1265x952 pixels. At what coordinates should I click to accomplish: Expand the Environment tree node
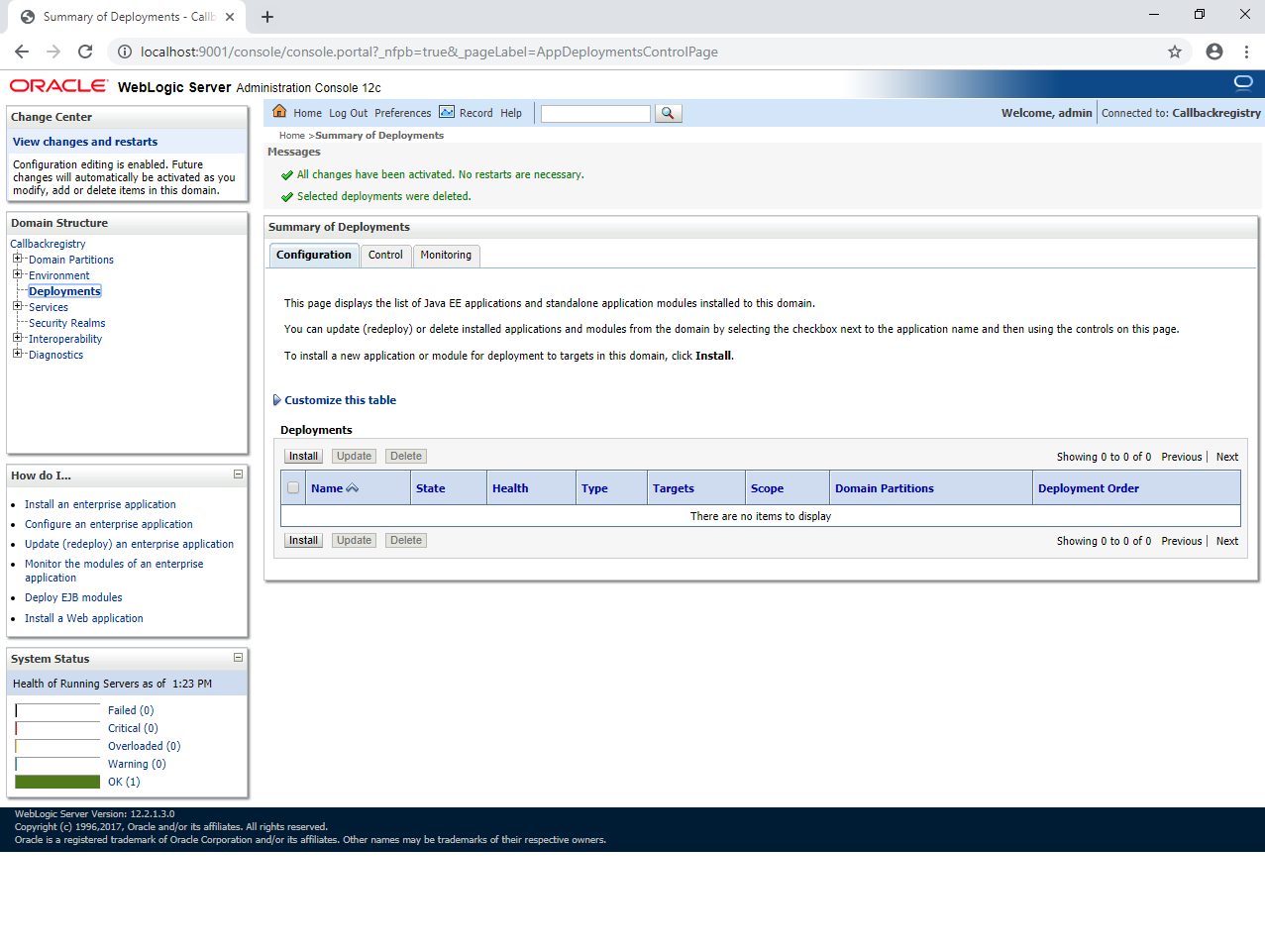pyautogui.click(x=17, y=275)
